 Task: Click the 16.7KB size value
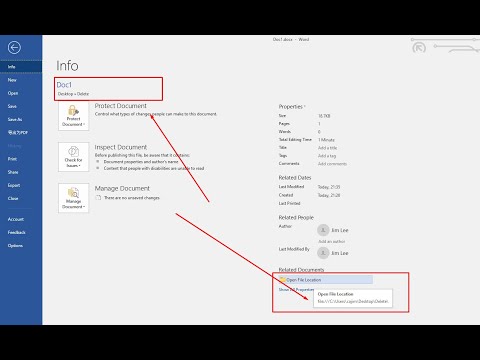click(x=324, y=116)
